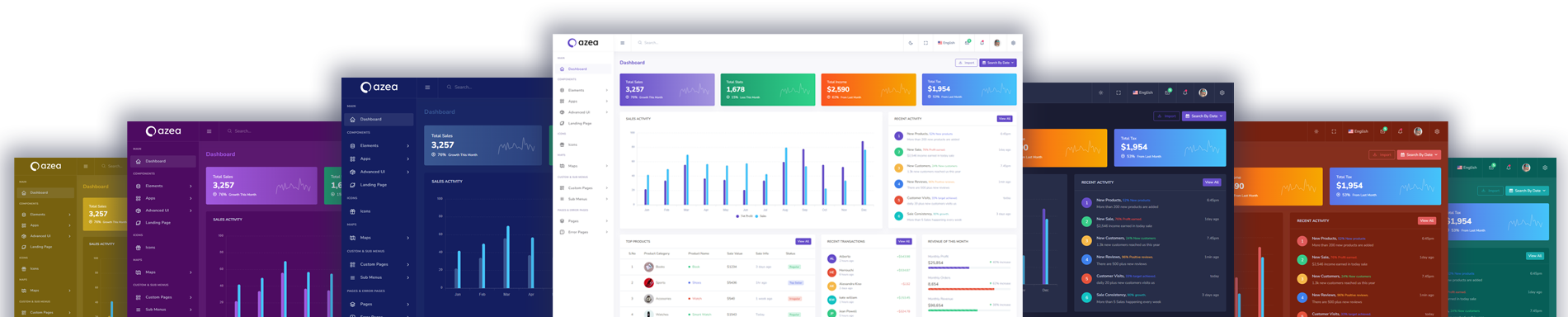This screenshot has height=317, width=1568.
Task: Open Search By Date dropdown in white dashboard
Action: (x=998, y=63)
